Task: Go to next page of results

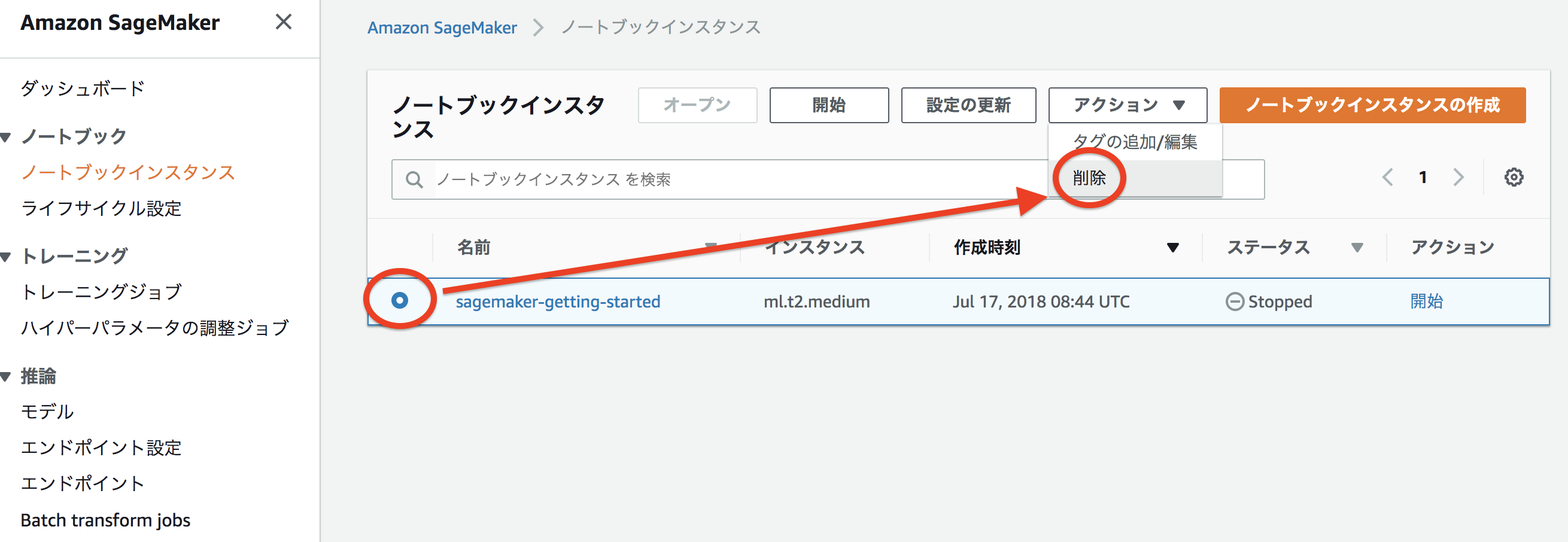Action: (1458, 178)
